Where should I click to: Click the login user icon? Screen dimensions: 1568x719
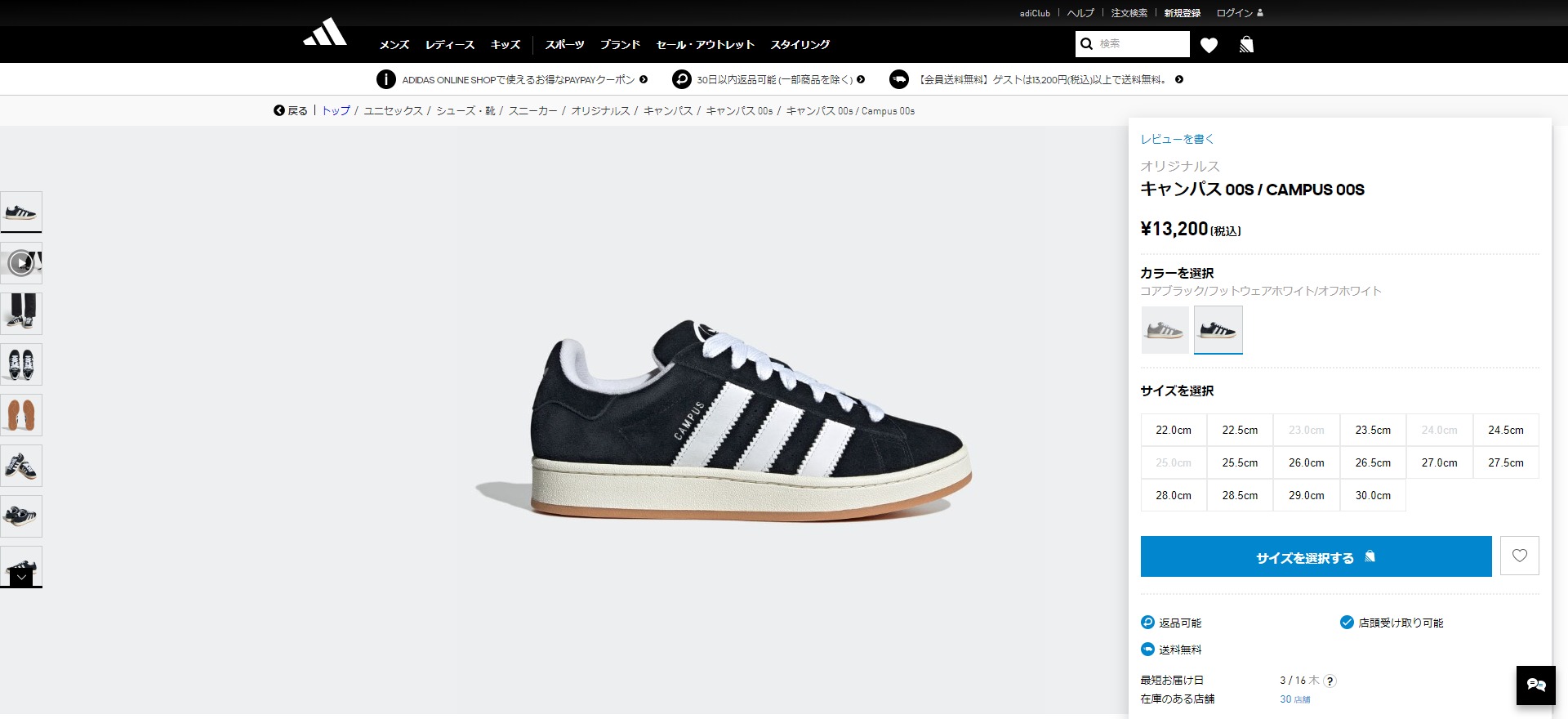[x=1260, y=12]
